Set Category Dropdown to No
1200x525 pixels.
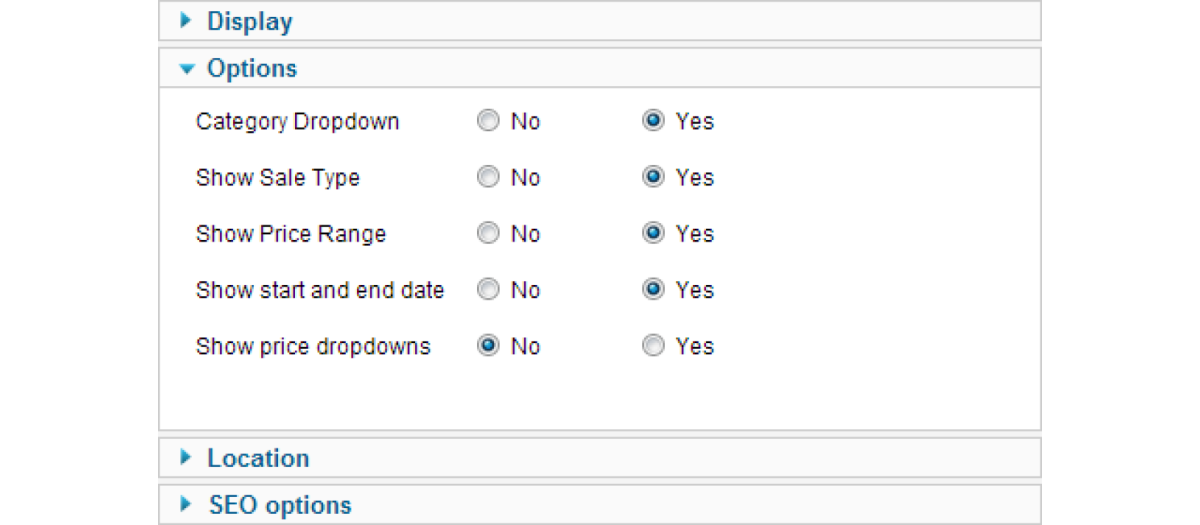coord(488,122)
